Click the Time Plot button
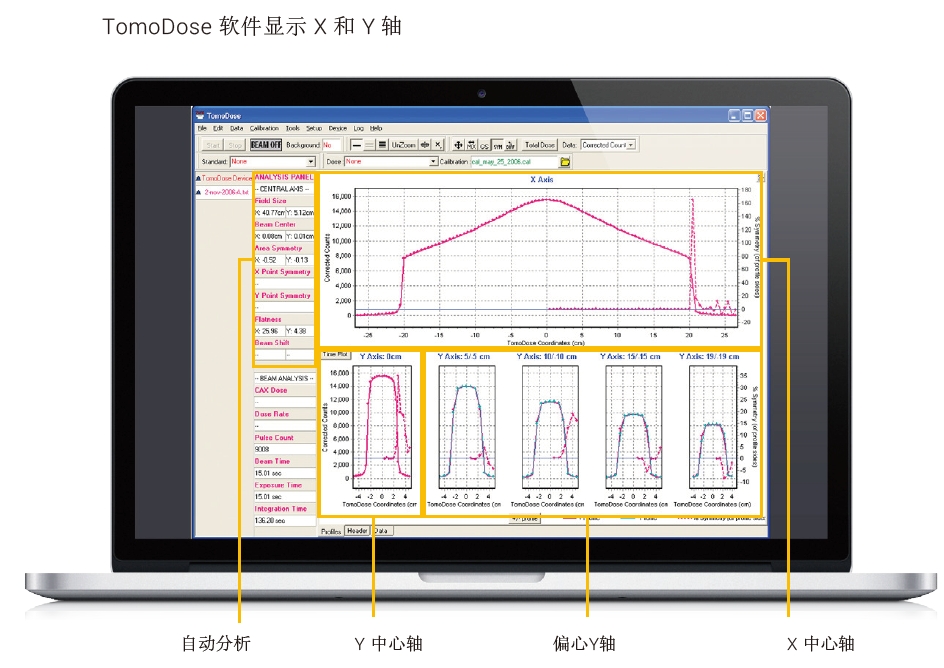 [335, 355]
